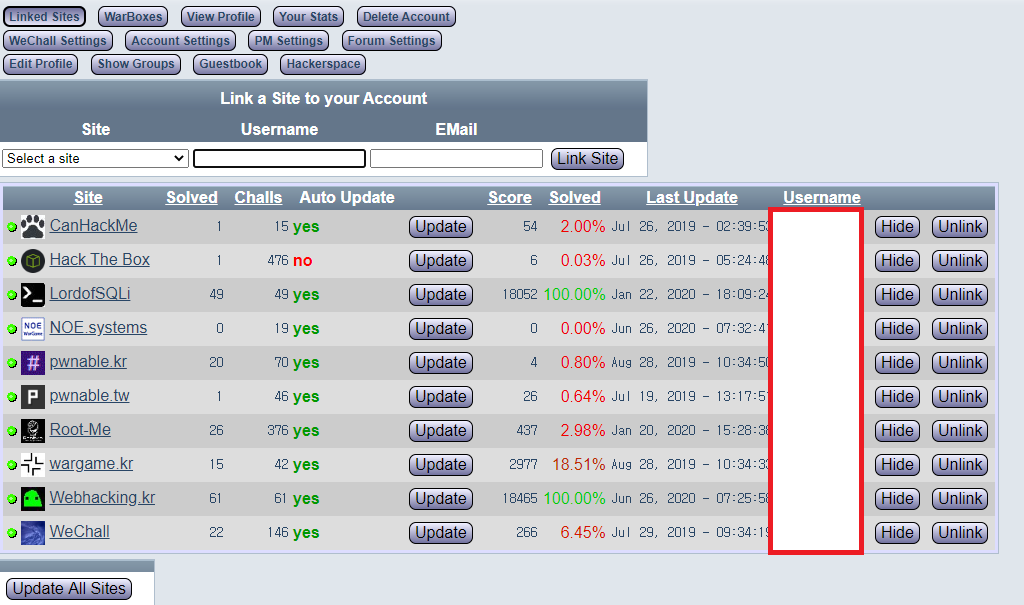Click the Hack The Box cube logo

click(x=33, y=261)
